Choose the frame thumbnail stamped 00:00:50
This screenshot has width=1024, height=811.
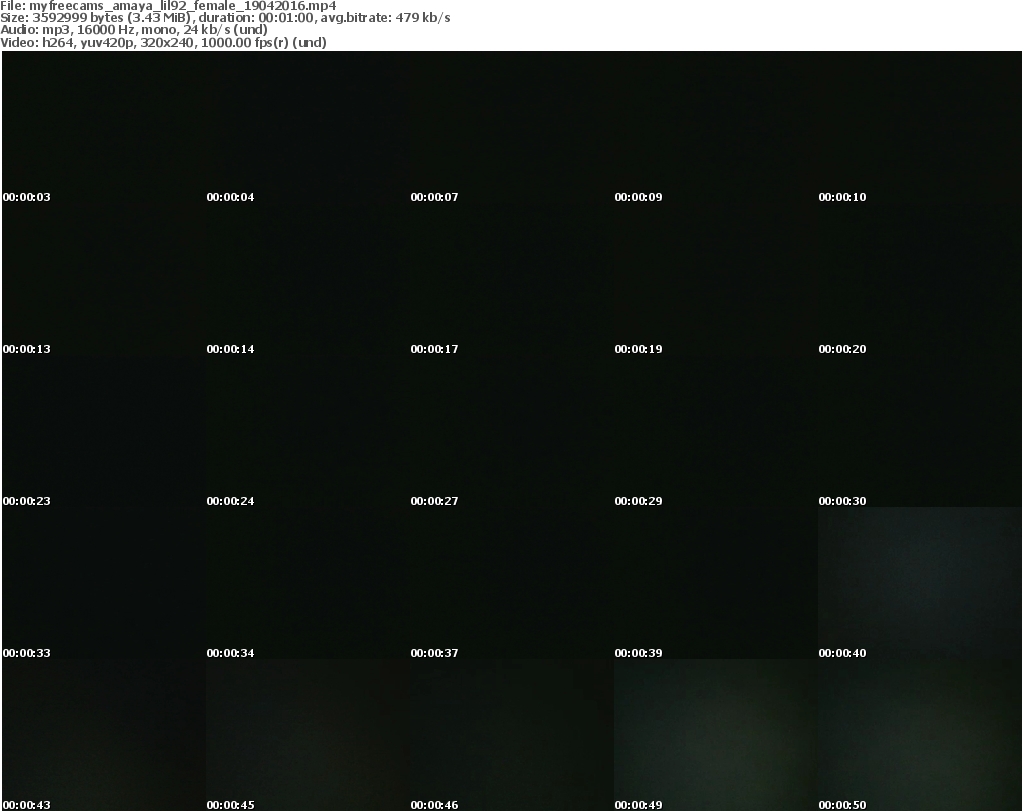pos(920,735)
